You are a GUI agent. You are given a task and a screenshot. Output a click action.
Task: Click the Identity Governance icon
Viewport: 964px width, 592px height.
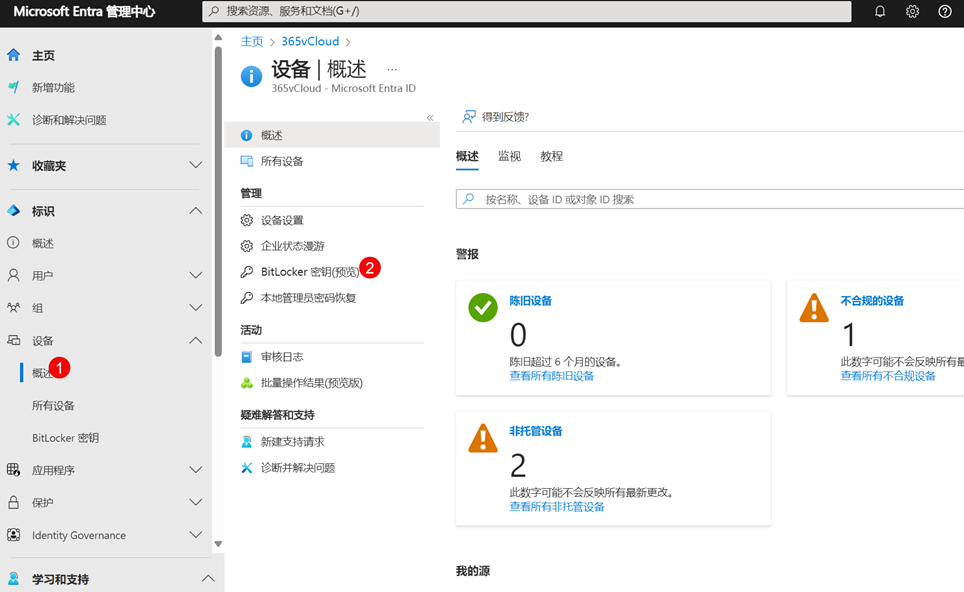(x=13, y=535)
